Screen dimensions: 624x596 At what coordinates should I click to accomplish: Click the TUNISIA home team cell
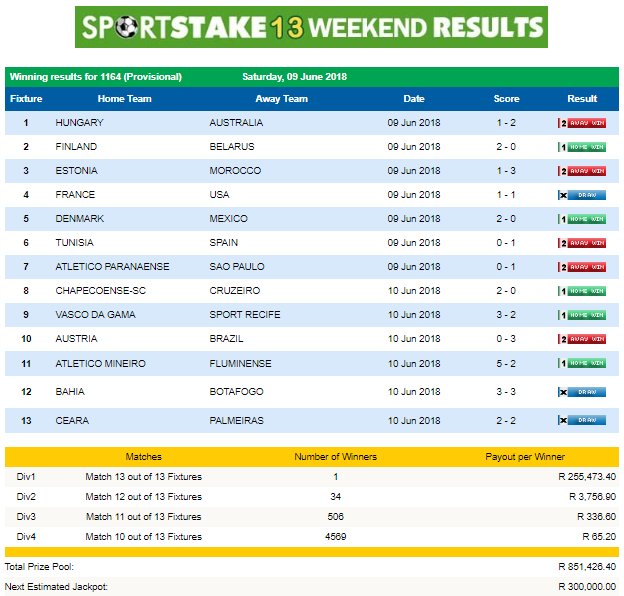[74, 243]
